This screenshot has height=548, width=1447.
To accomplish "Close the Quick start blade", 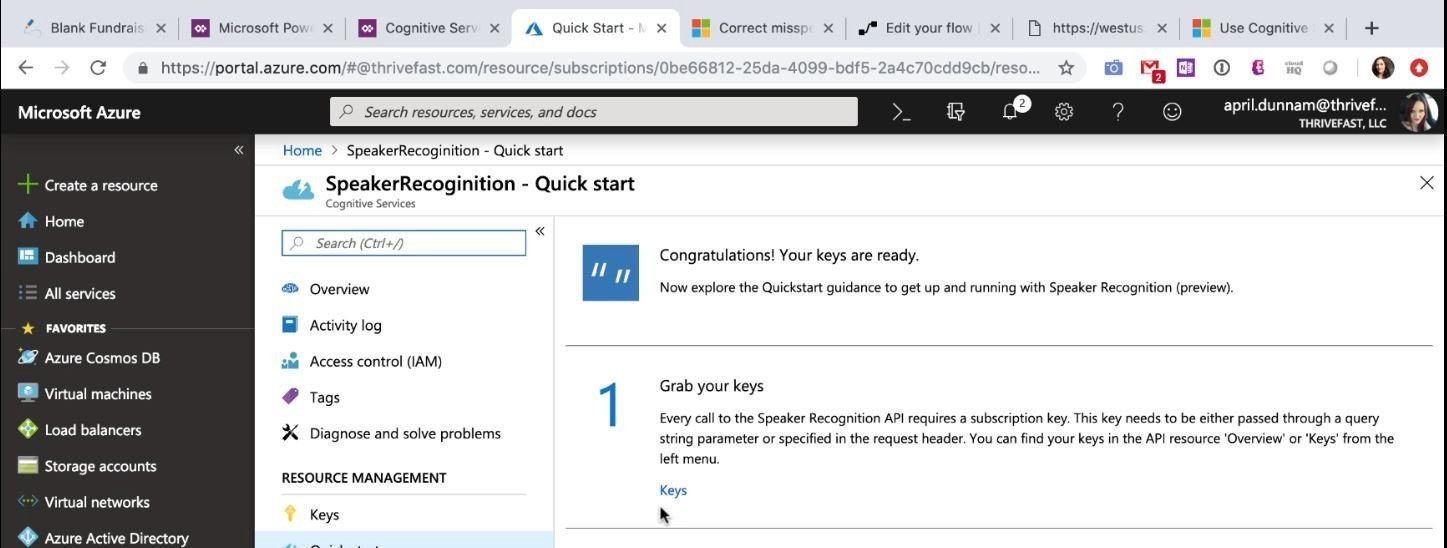I will pyautogui.click(x=1427, y=183).
